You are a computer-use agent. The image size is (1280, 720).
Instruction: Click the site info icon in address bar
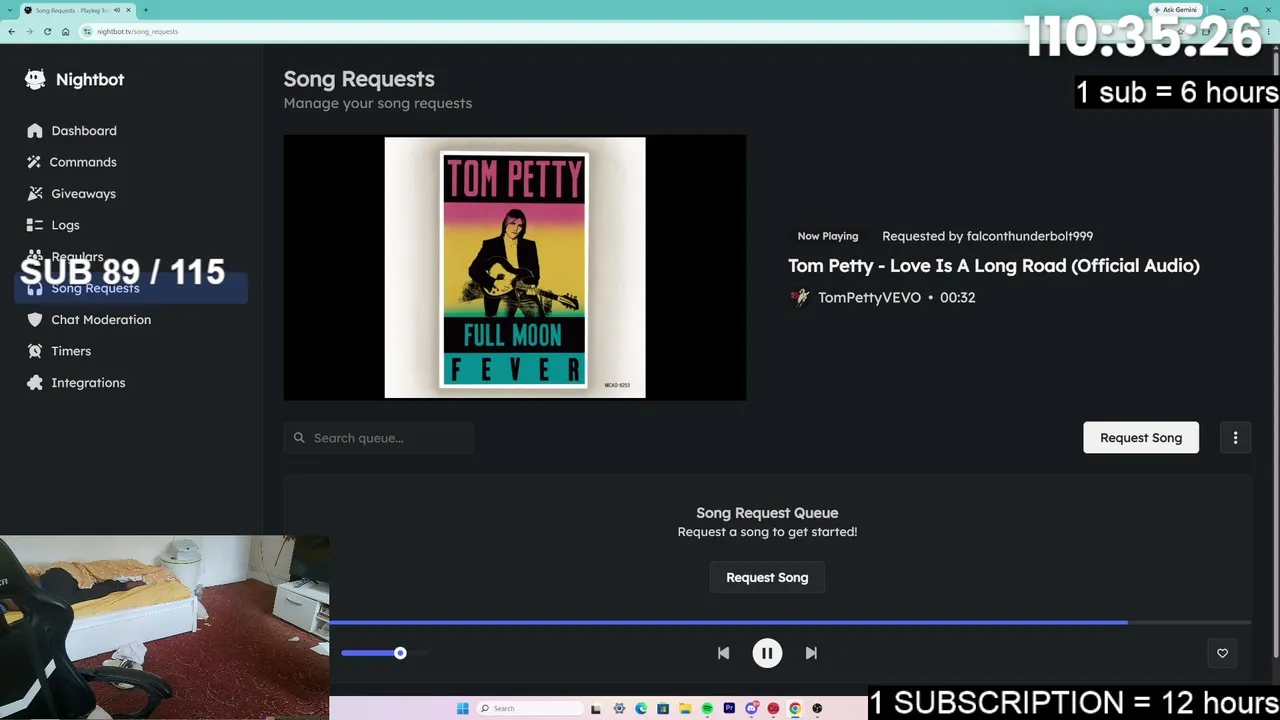[88, 32]
